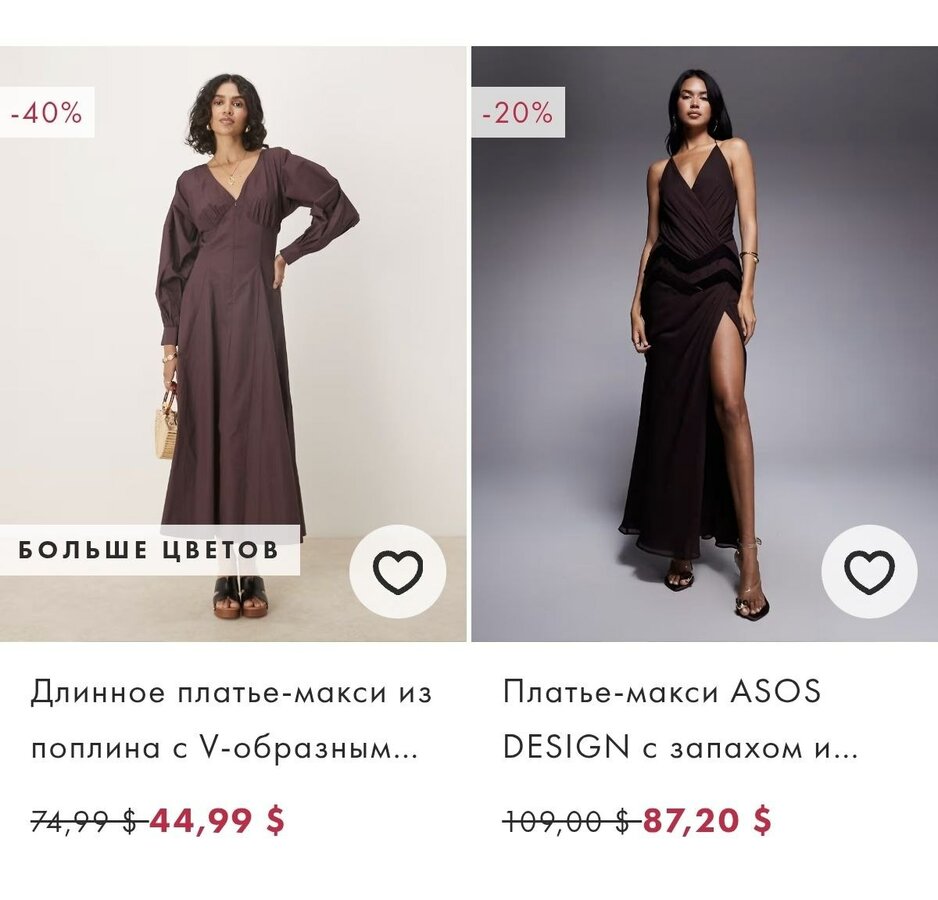Click the sale price 87,20 $

point(707,821)
